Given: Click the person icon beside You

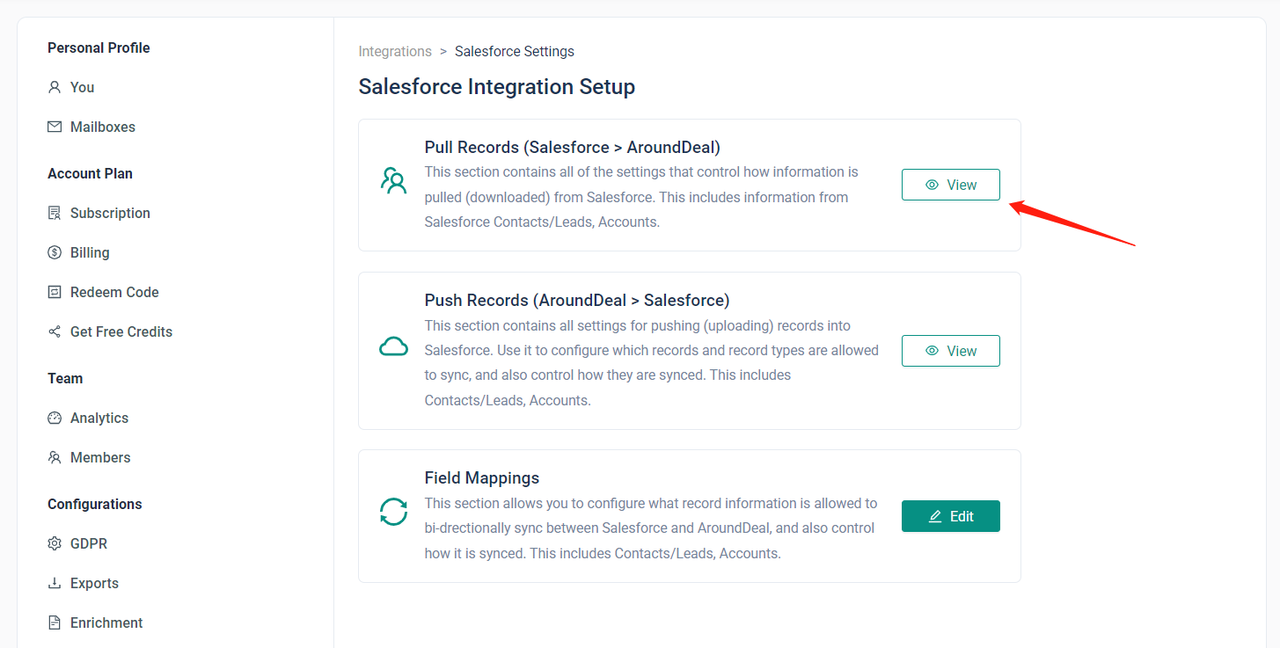Looking at the screenshot, I should [55, 87].
